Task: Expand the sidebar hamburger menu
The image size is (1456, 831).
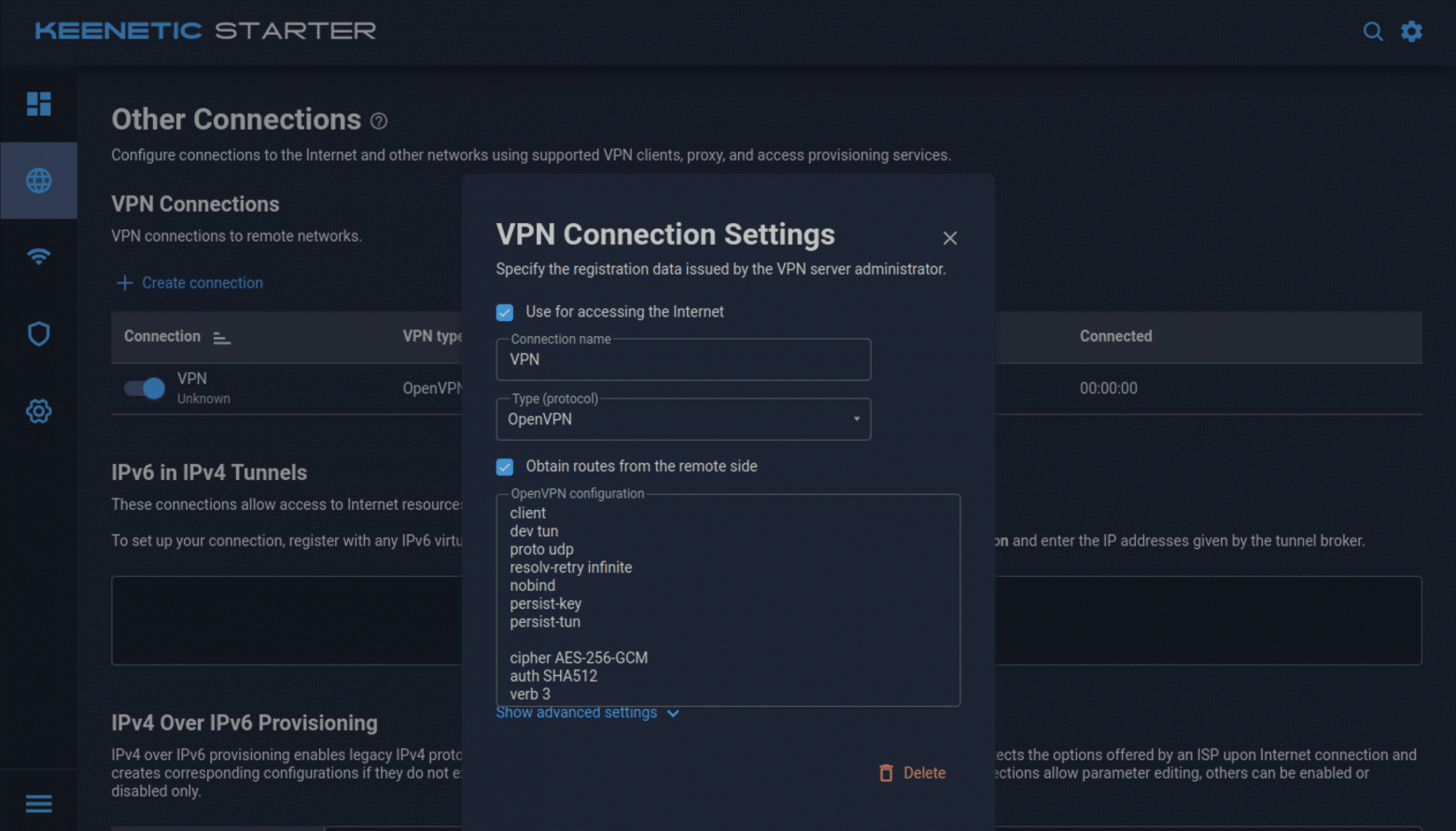Action: pos(38,803)
